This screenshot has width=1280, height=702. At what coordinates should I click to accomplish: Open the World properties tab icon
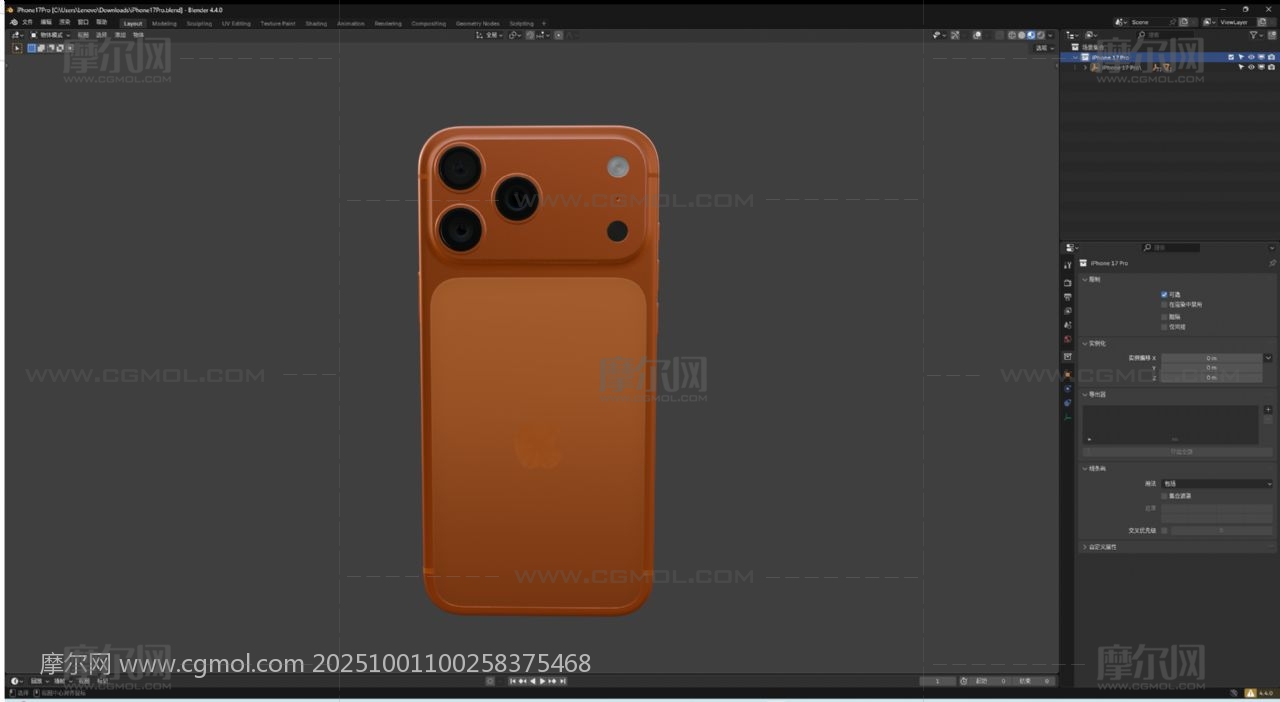(1068, 339)
